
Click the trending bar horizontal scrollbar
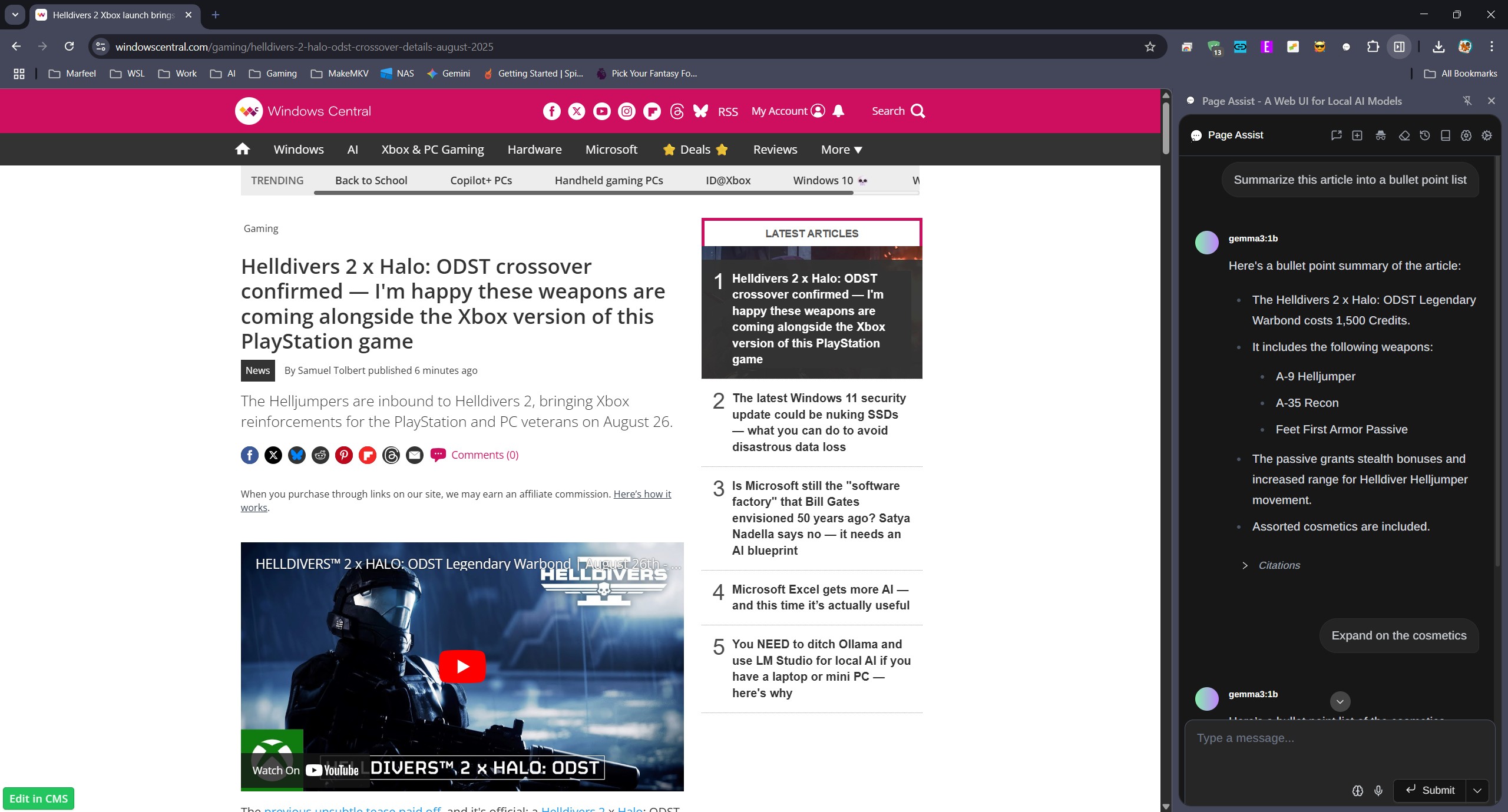click(583, 193)
